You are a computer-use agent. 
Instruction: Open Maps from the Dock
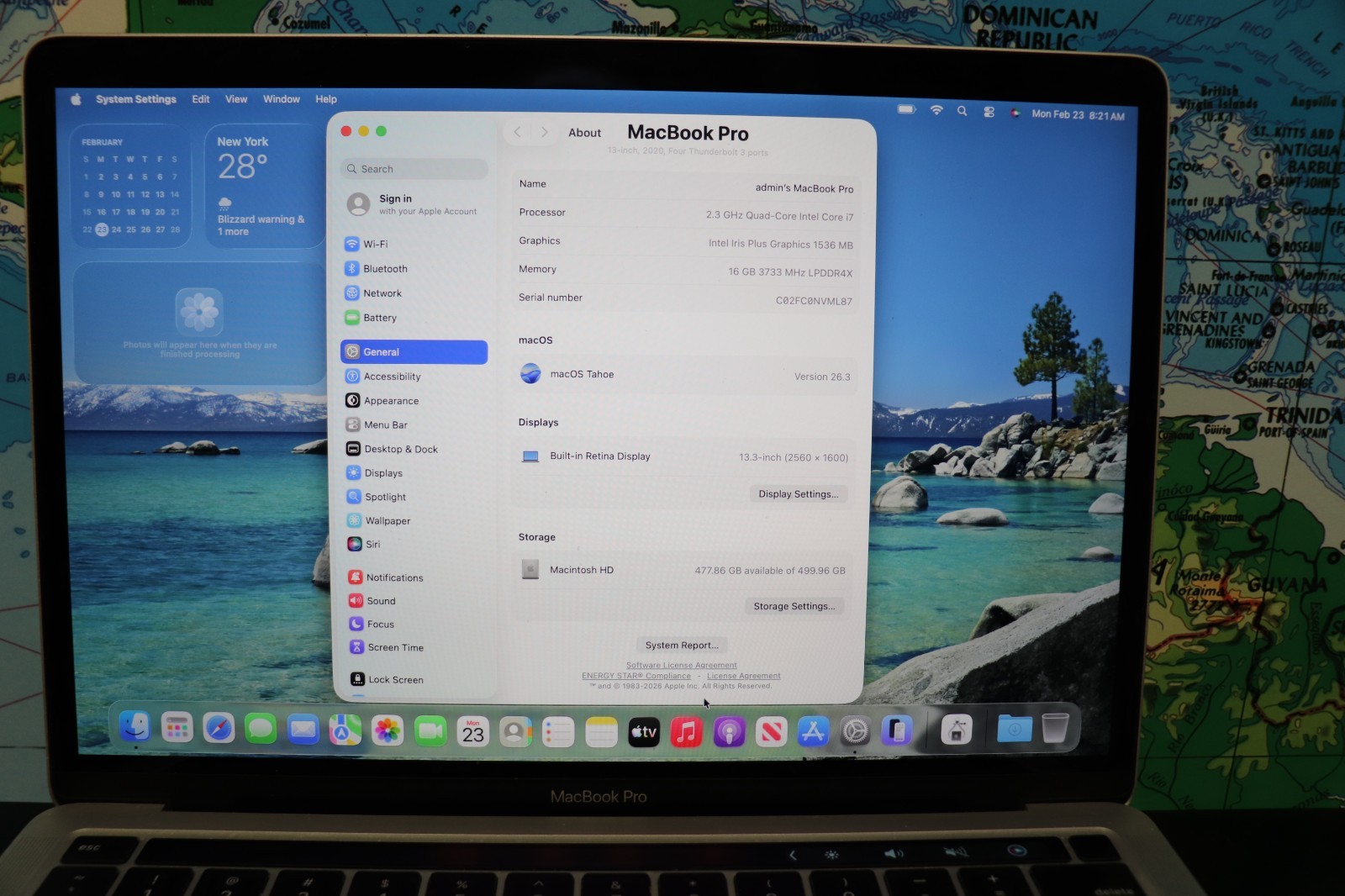pyautogui.click(x=345, y=730)
